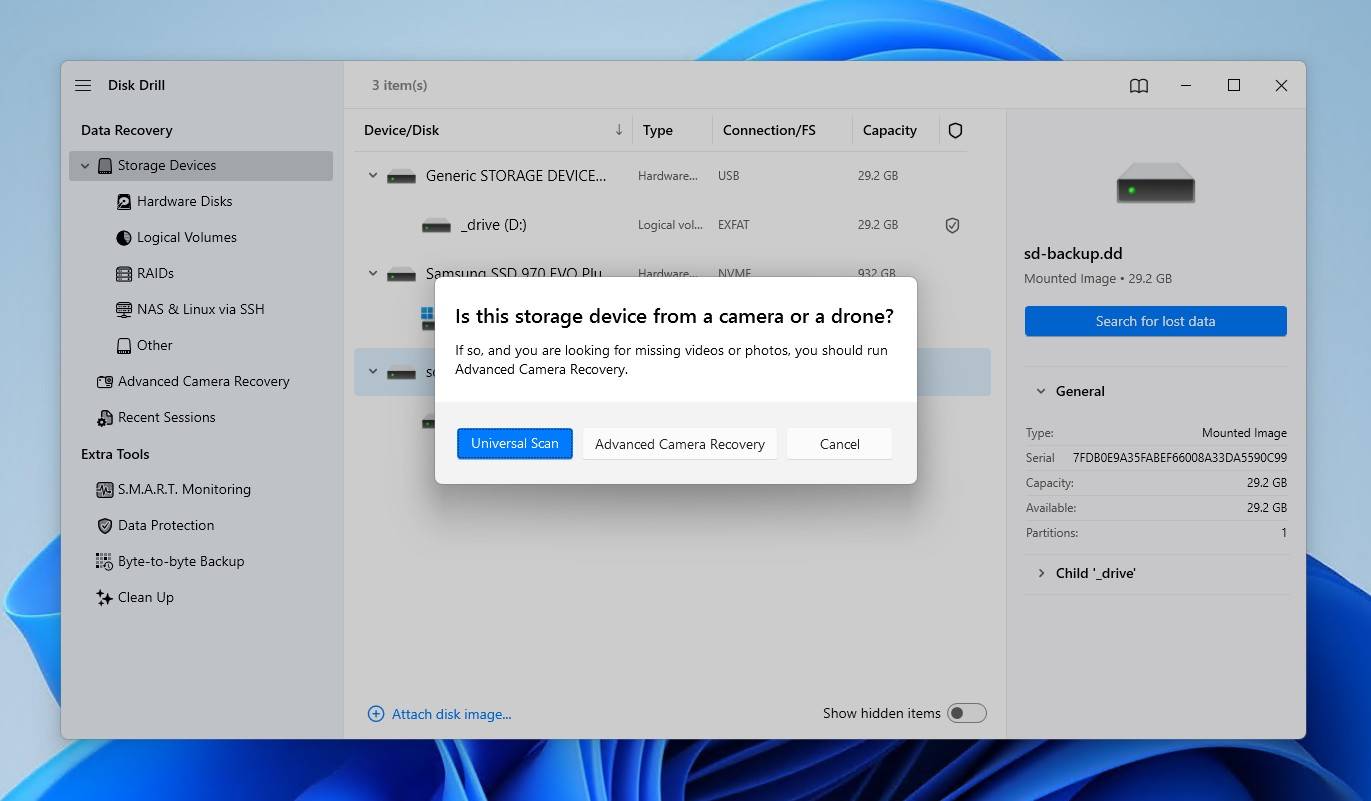Select Advanced Camera Recovery sidebar item
Image resolution: width=1371 pixels, height=801 pixels.
[x=203, y=382]
